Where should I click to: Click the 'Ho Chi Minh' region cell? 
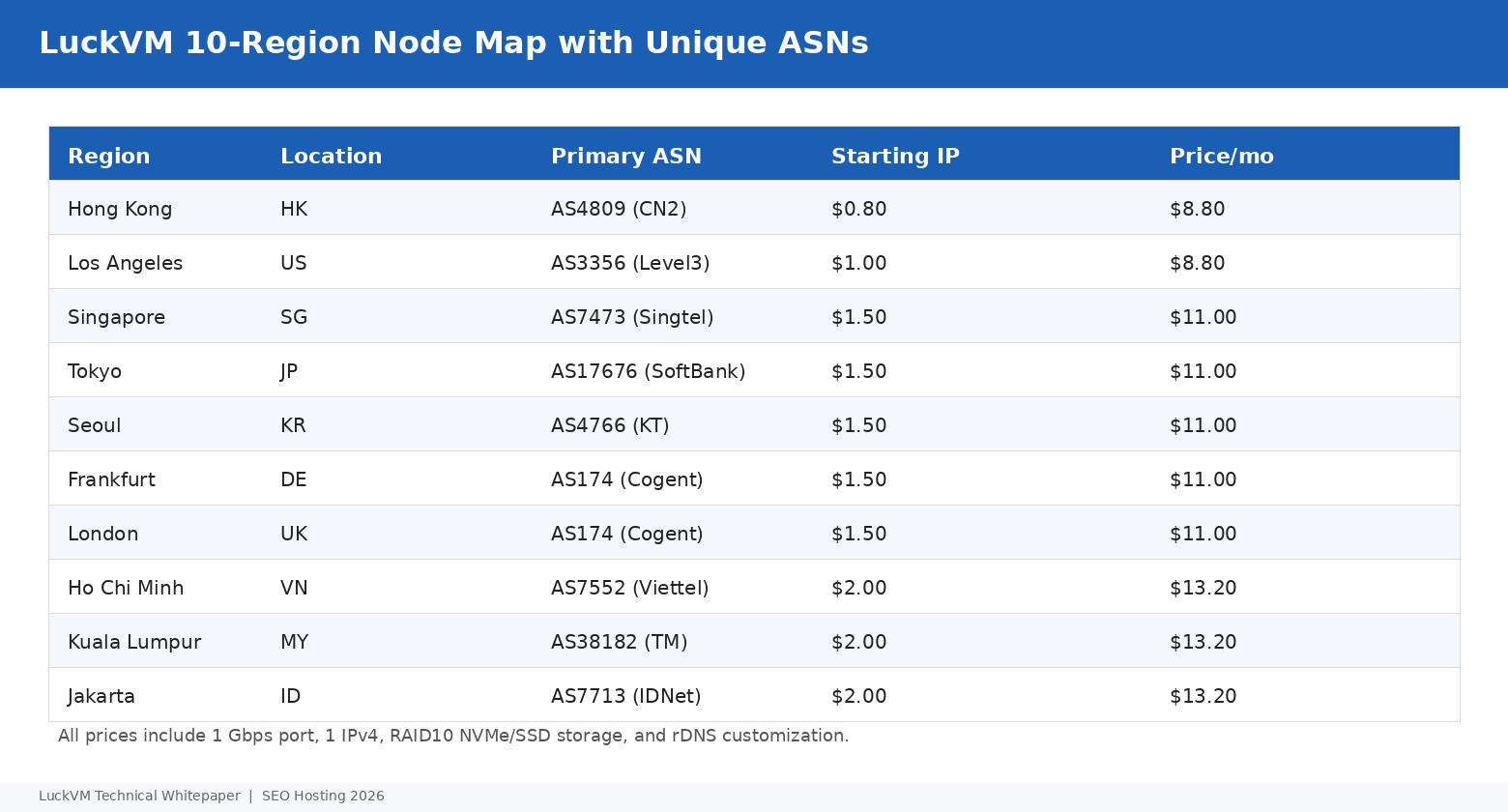[126, 588]
